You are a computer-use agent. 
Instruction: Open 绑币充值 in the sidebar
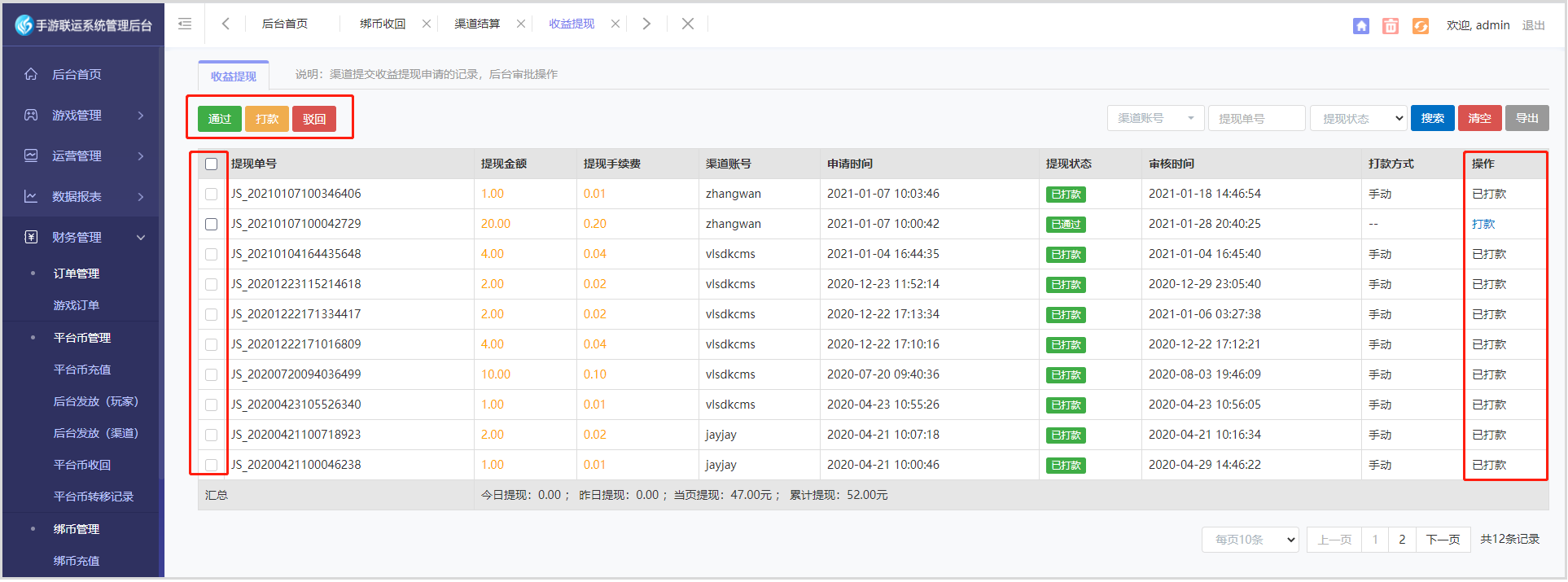77,561
